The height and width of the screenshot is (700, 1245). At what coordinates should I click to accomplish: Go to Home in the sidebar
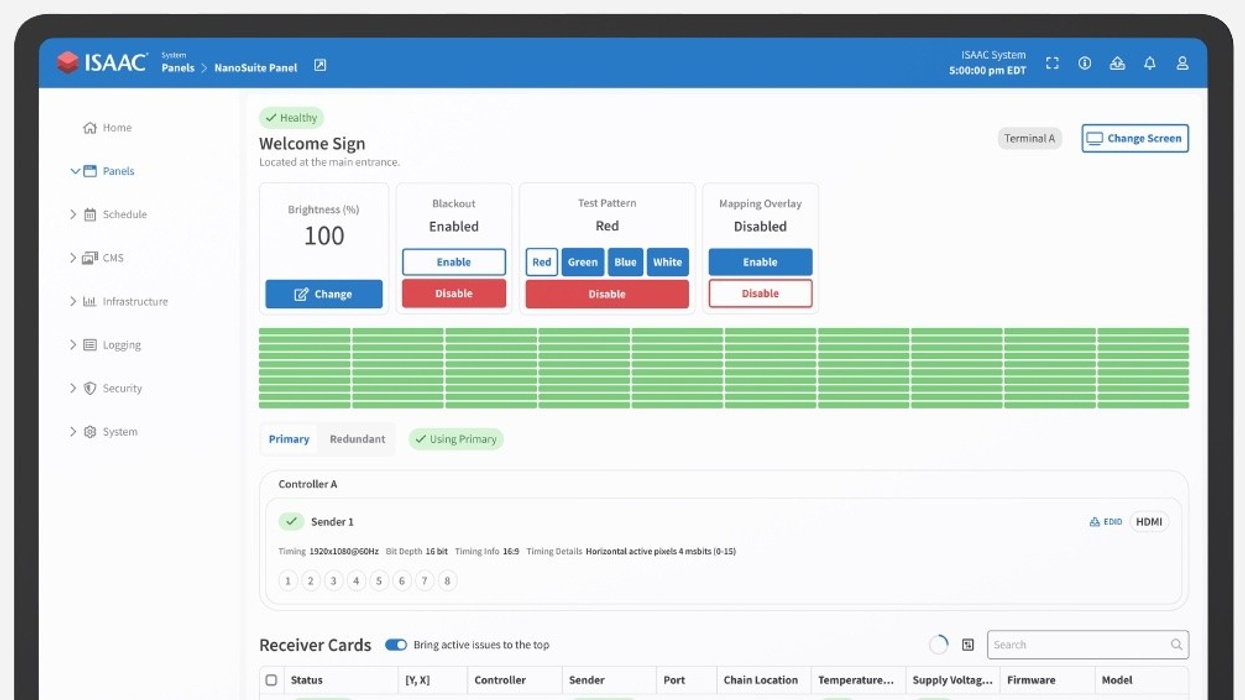(116, 128)
